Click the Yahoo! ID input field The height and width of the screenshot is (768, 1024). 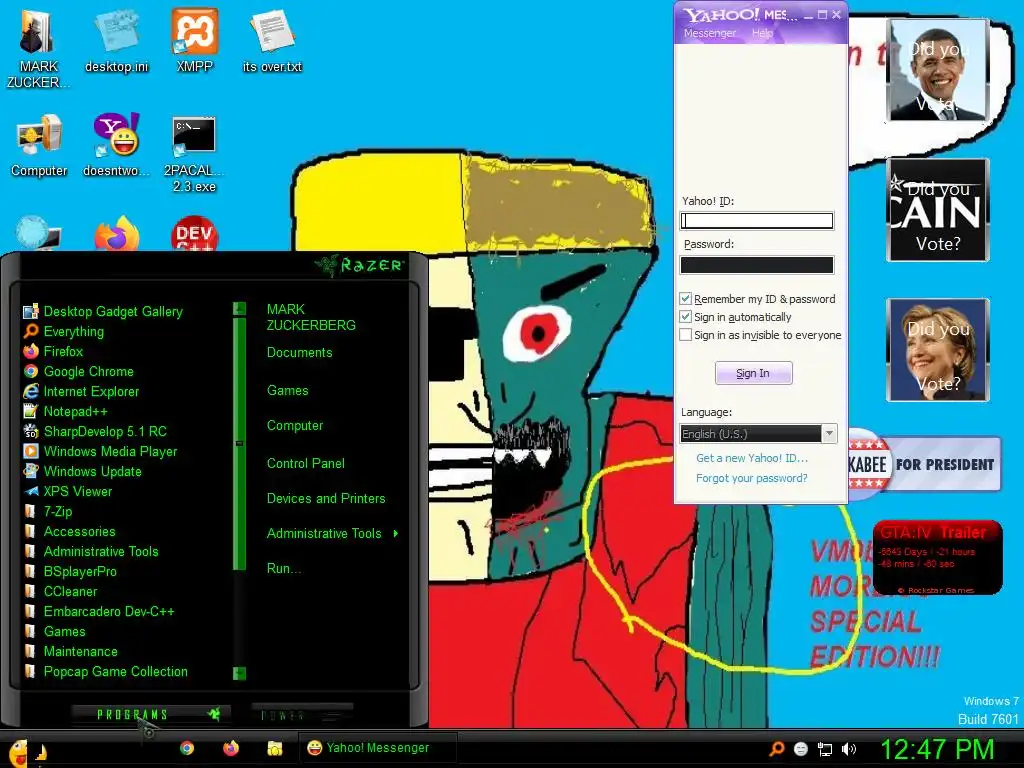757,221
